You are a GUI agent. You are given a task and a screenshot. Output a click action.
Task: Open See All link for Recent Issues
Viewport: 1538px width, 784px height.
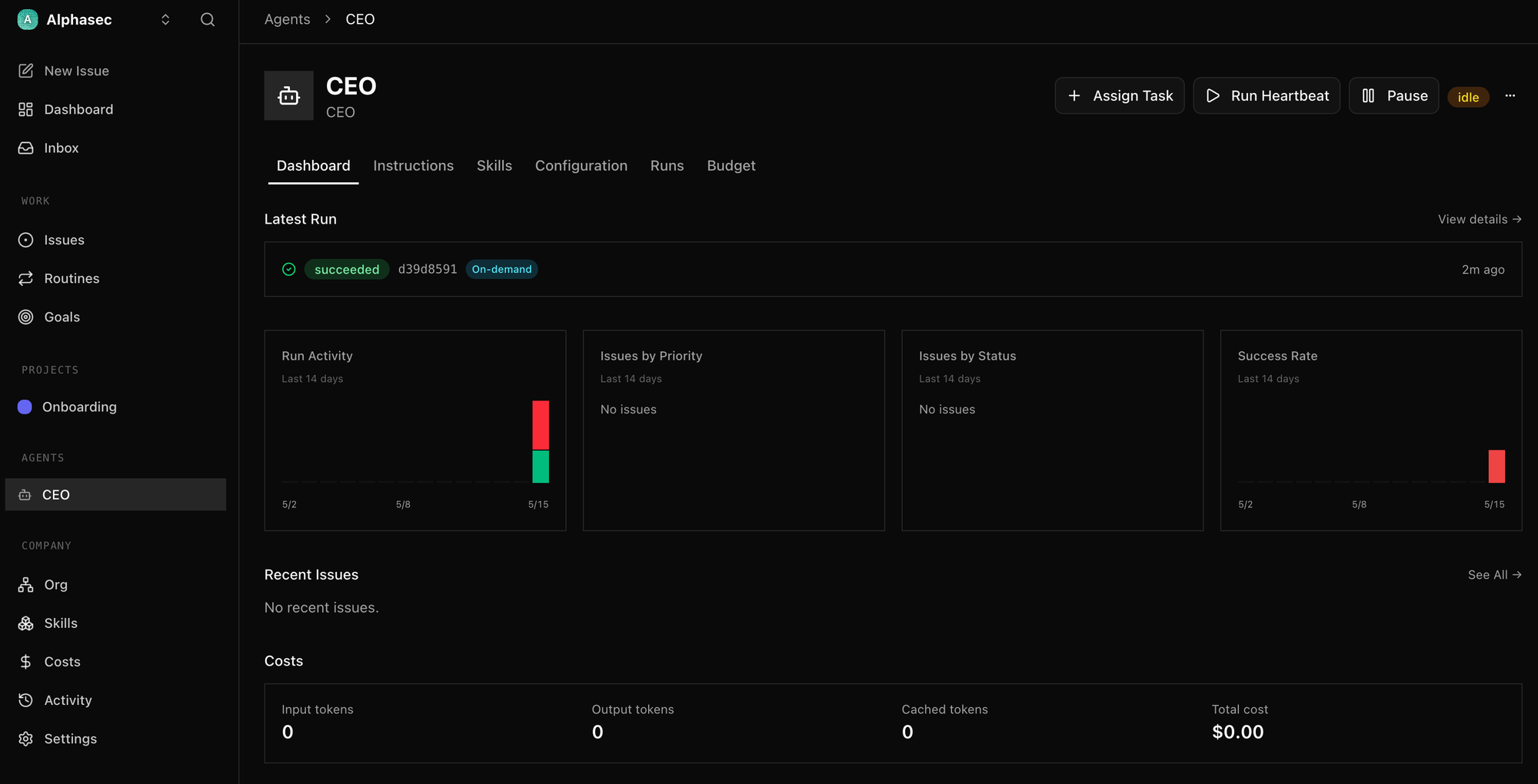click(1494, 575)
